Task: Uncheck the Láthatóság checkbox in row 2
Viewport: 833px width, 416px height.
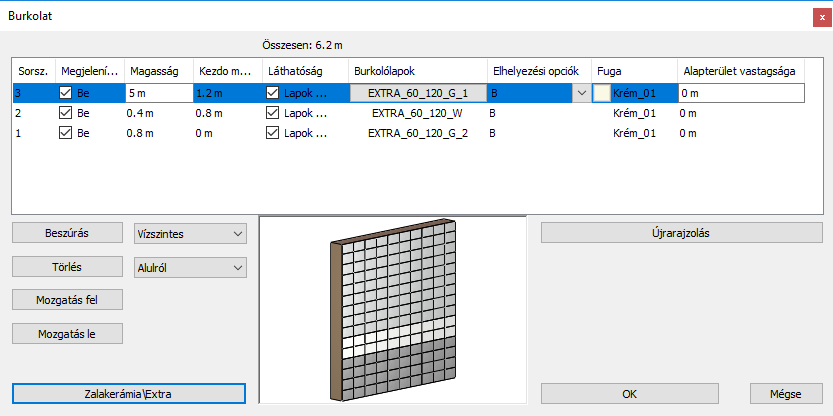Action: [273, 113]
